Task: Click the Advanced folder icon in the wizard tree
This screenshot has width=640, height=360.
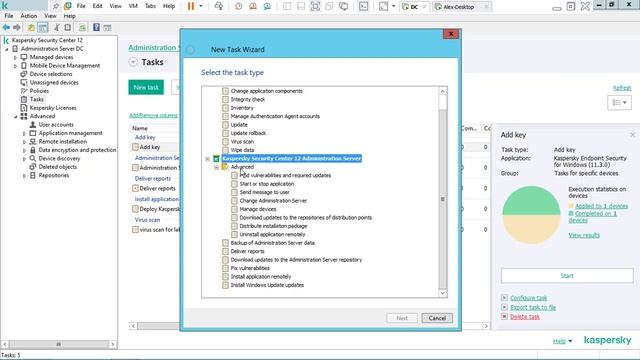Action: pyautogui.click(x=224, y=167)
